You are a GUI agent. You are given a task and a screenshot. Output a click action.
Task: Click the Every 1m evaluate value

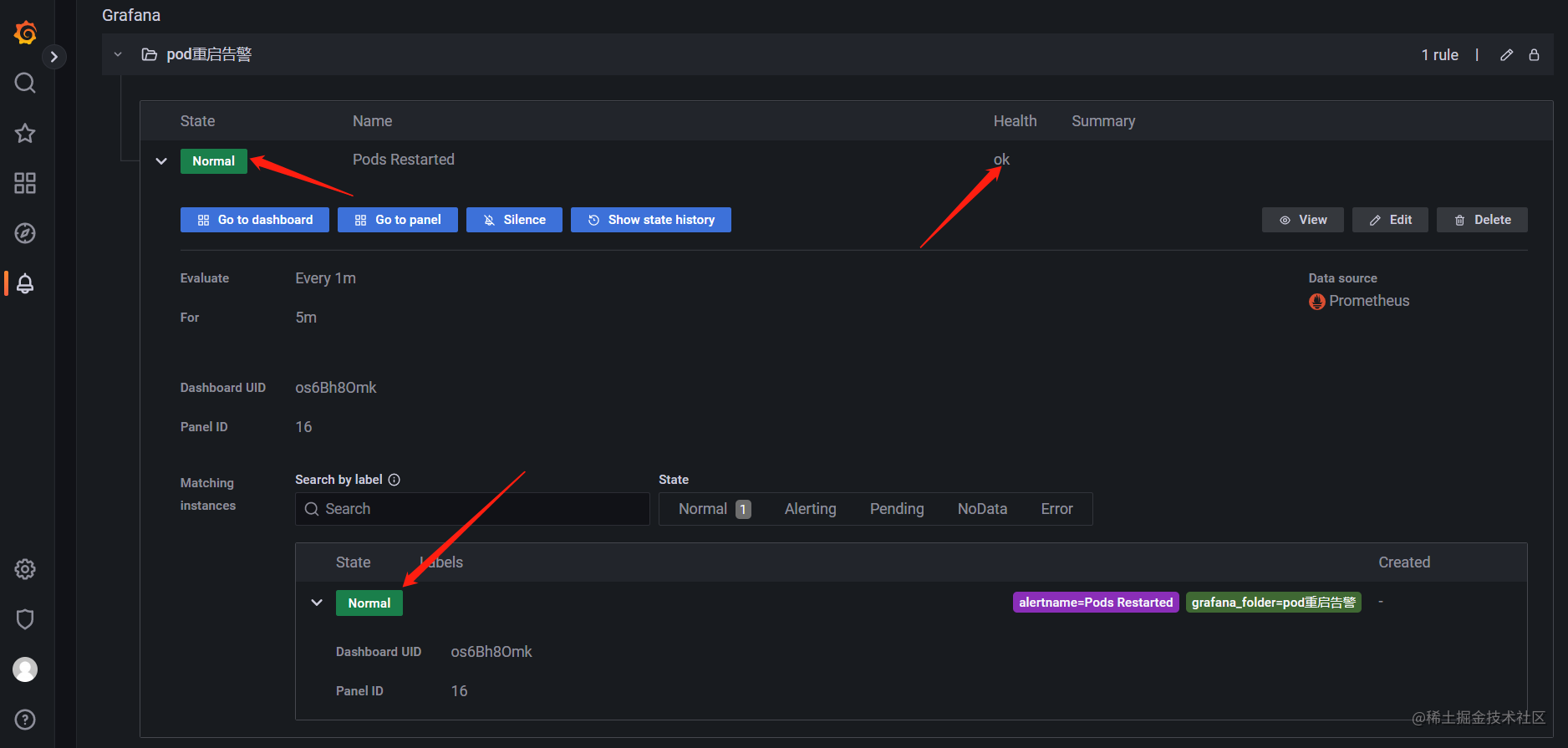click(325, 278)
